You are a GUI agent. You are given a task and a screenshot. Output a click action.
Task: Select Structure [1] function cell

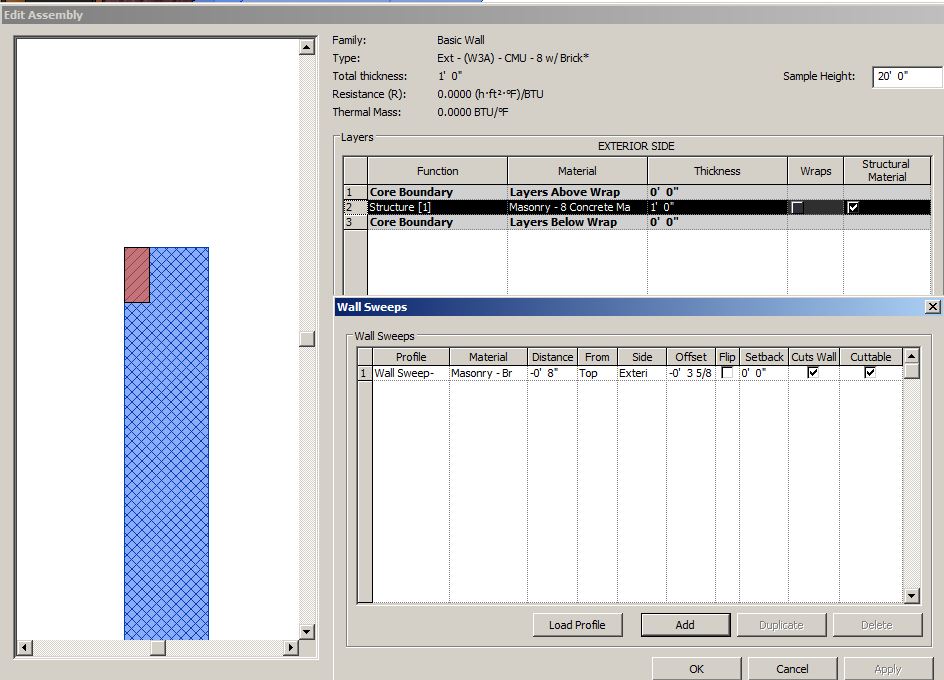tap(437, 207)
